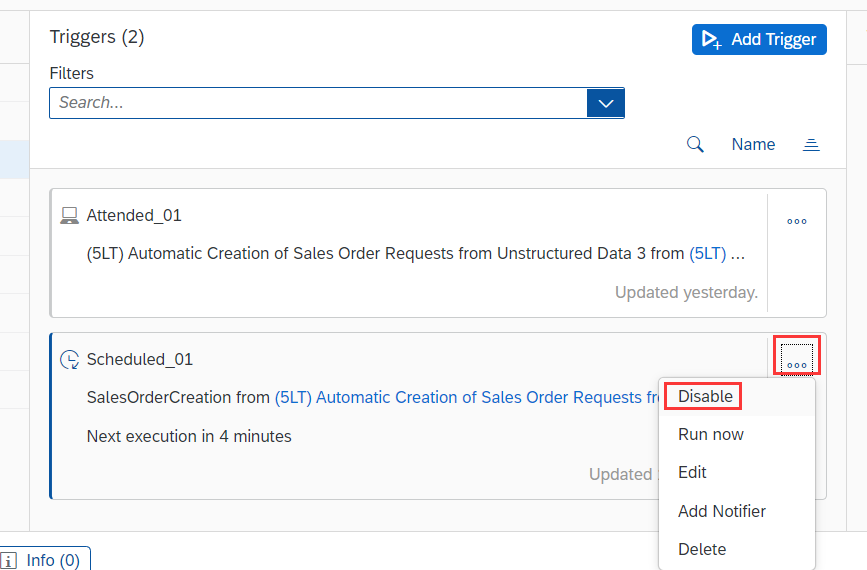
Task: Expand the Filters search dropdown arrow
Action: point(605,103)
